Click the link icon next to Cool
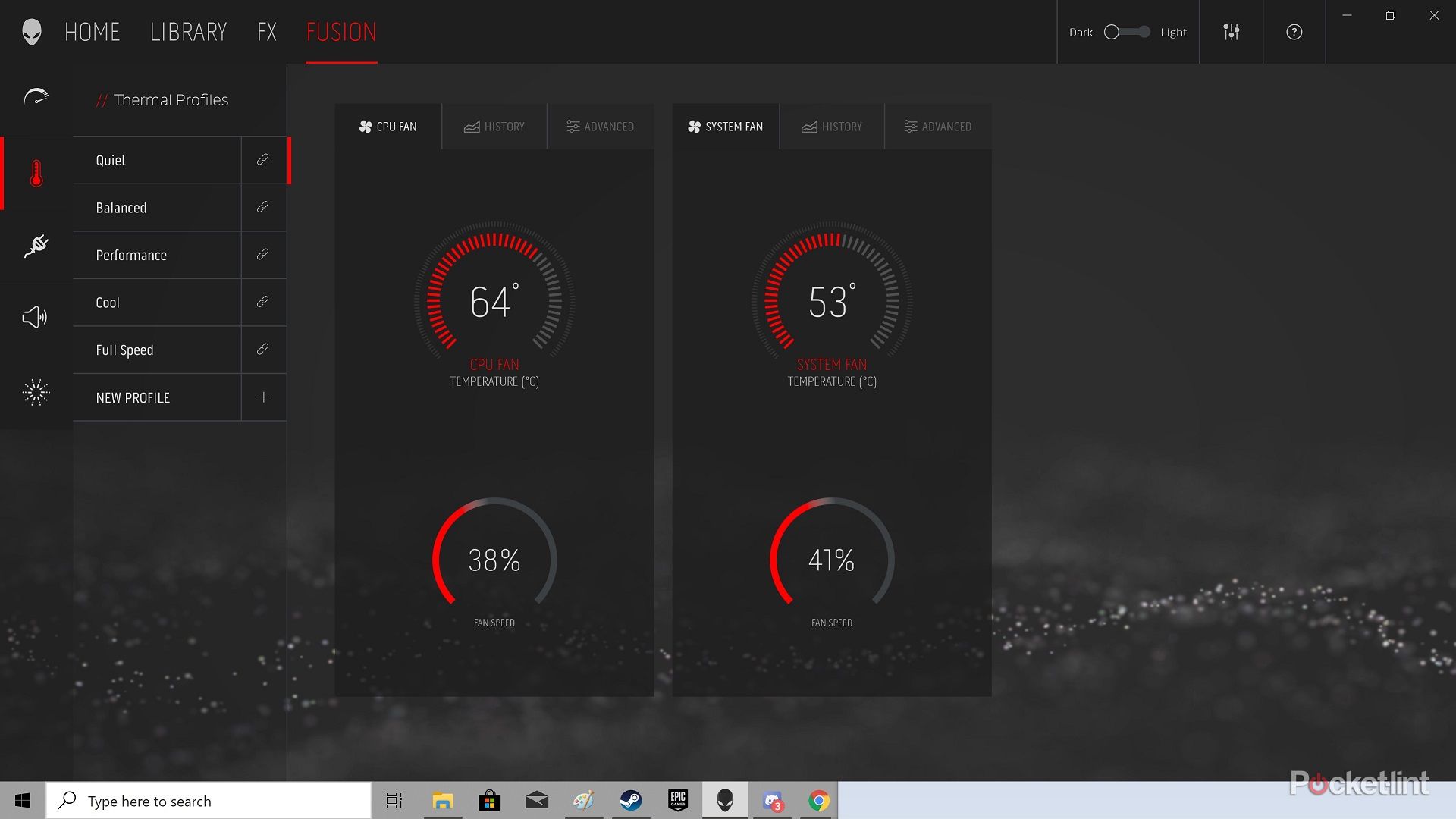Viewport: 1456px width, 819px height. point(262,302)
